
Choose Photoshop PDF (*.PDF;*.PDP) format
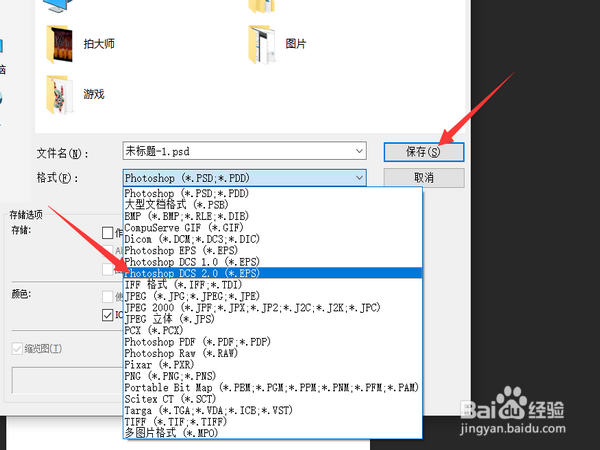coord(273,342)
